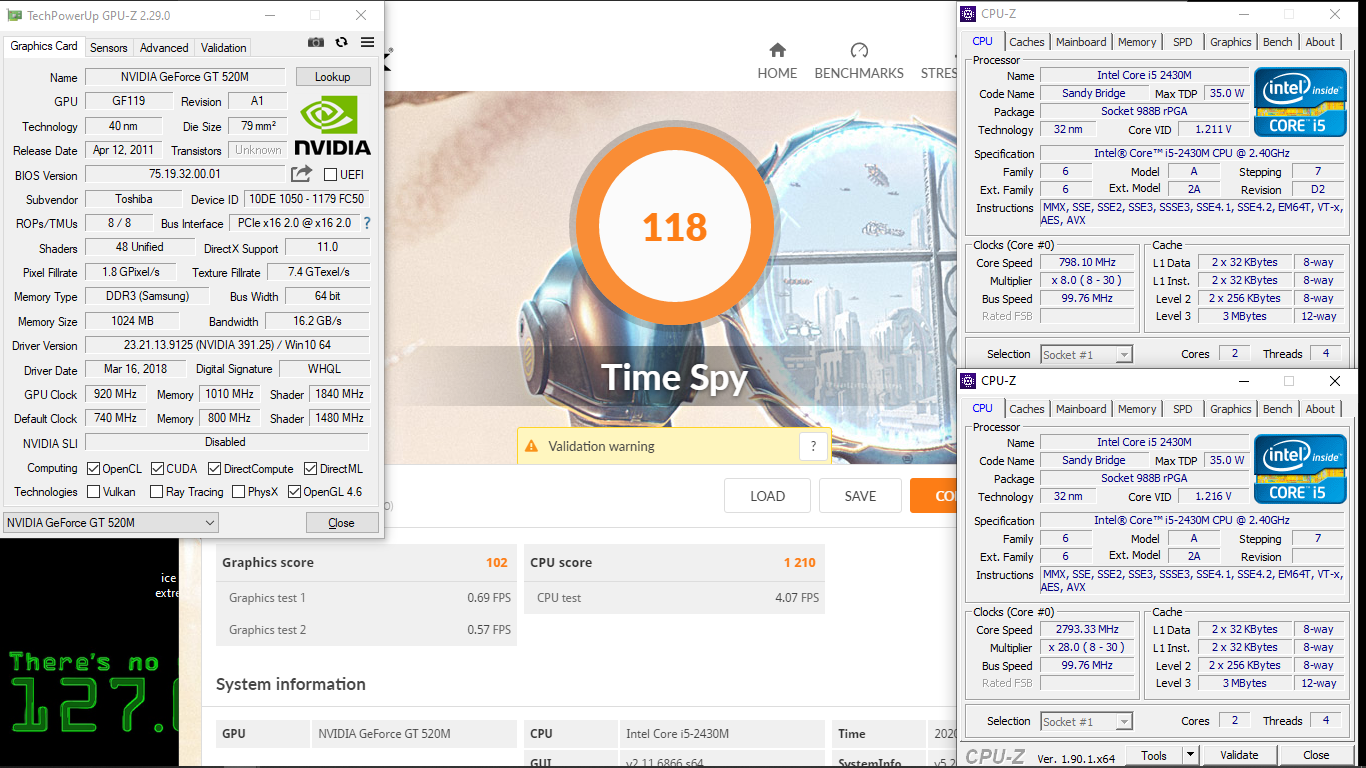
Task: Click CPU test result 4.07 FPS
Action: (796, 597)
